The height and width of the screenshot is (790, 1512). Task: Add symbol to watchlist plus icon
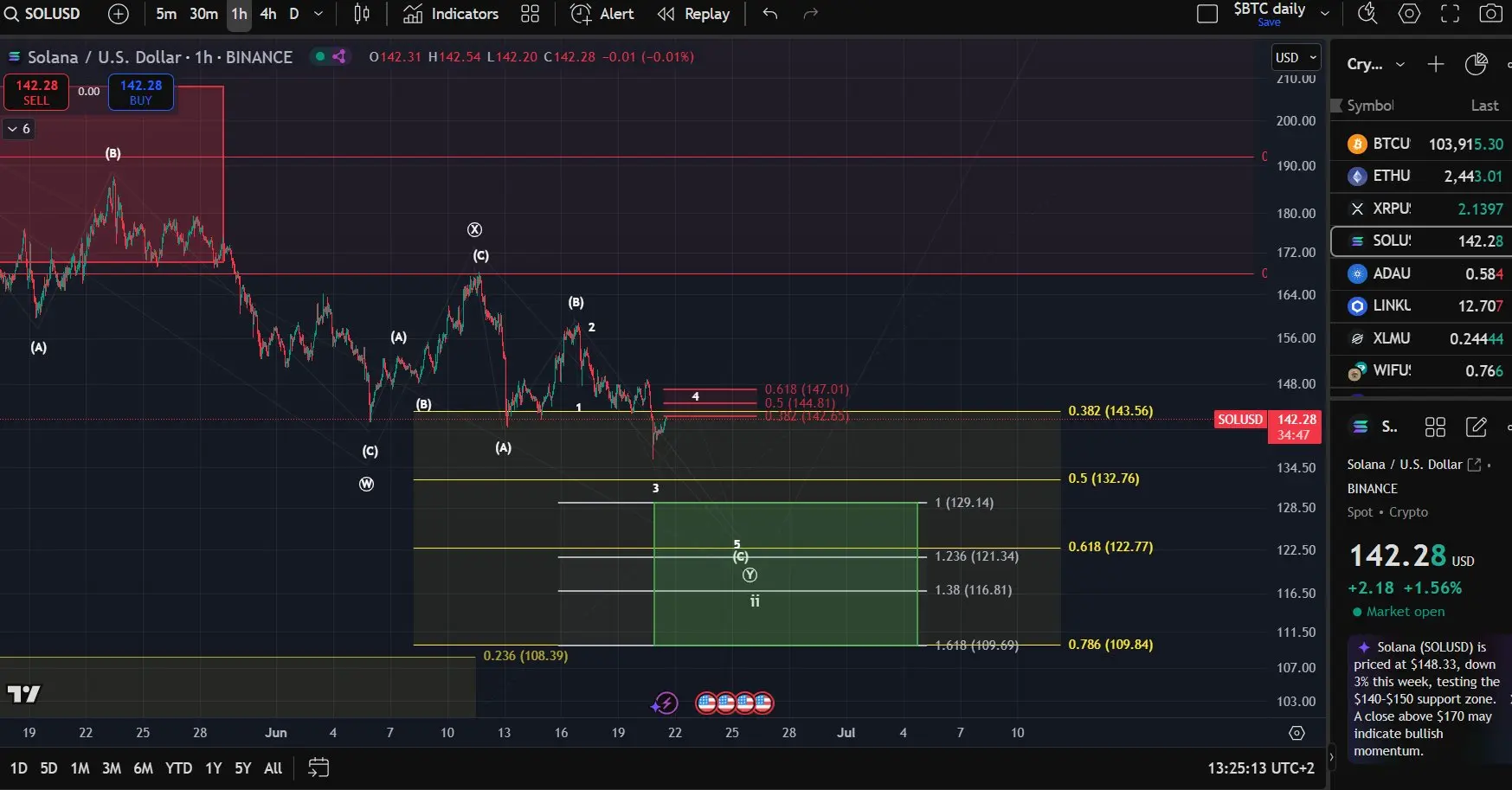(1436, 64)
